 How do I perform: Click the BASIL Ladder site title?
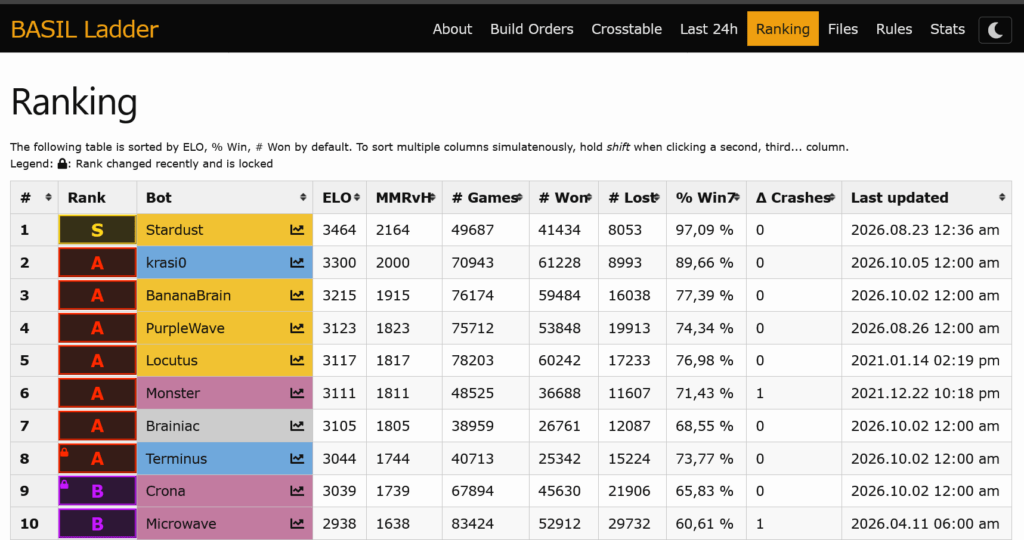[84, 29]
